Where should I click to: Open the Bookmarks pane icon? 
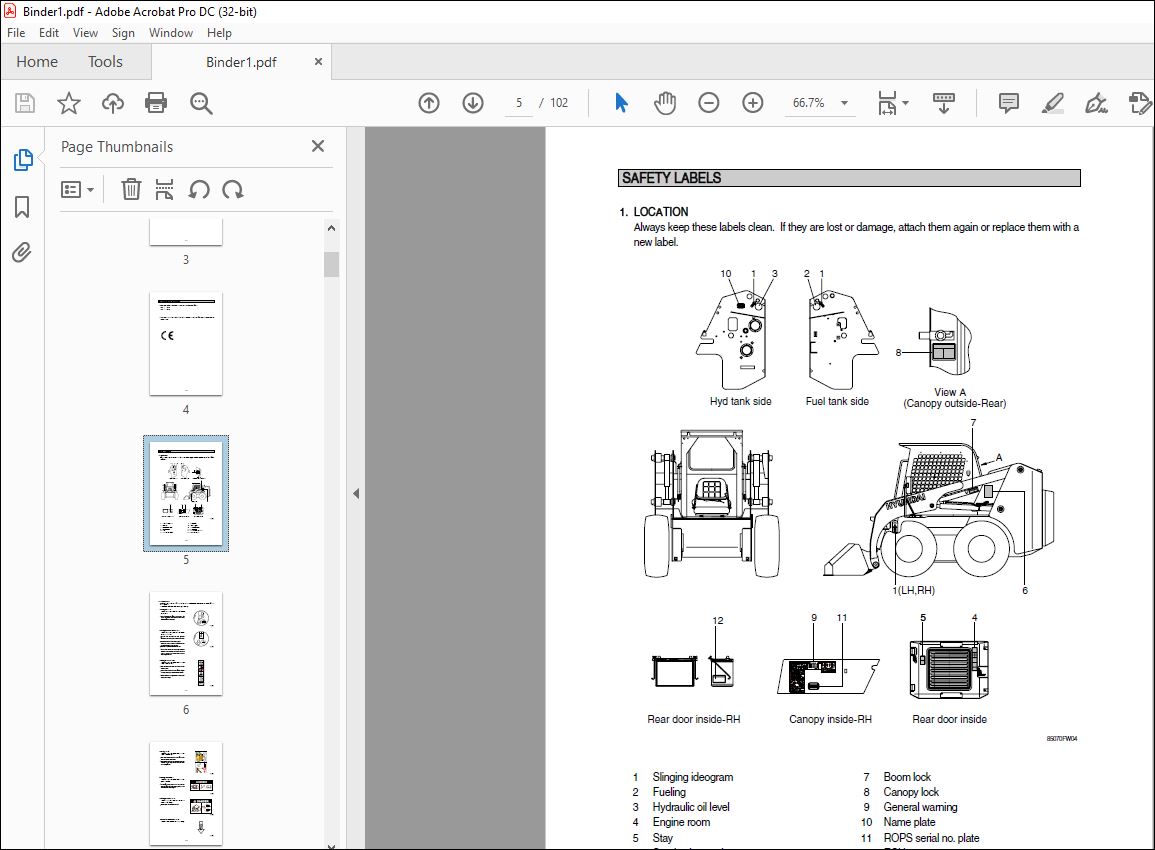click(22, 206)
